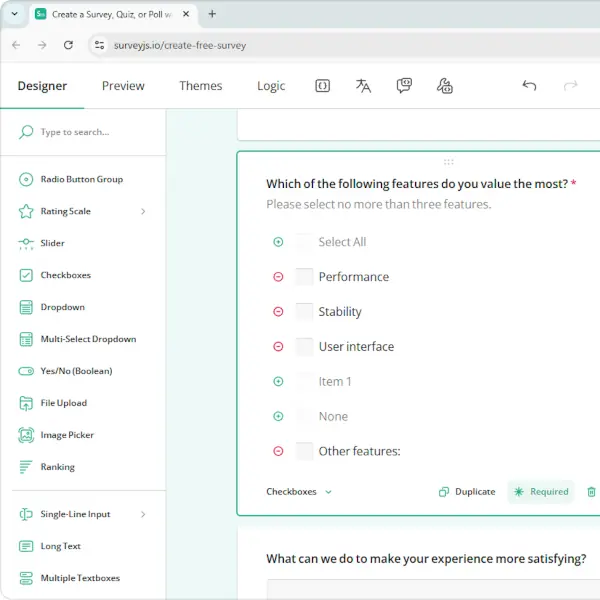Screen dimensions: 600x600
Task: Add a Radio Button Group question
Action: pyautogui.click(x=83, y=179)
